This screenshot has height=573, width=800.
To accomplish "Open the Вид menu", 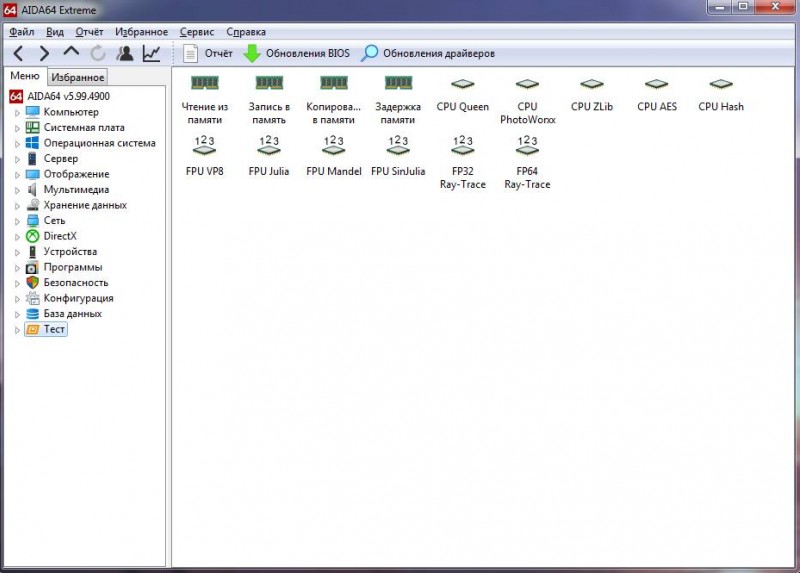I will point(55,32).
